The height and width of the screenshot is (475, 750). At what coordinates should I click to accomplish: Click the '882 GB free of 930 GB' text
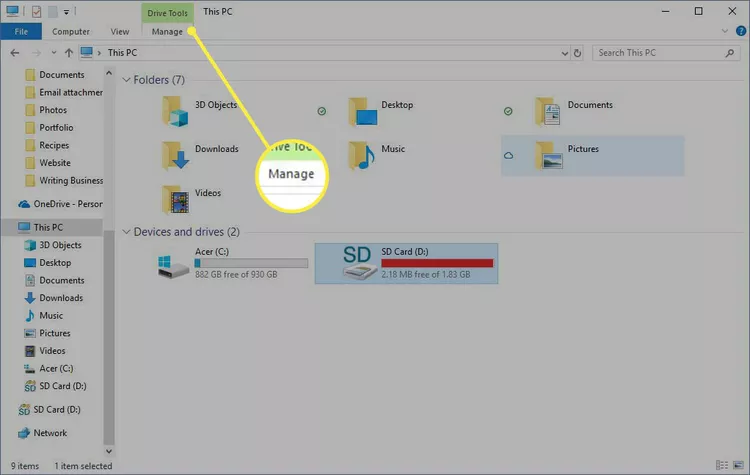pos(236,275)
